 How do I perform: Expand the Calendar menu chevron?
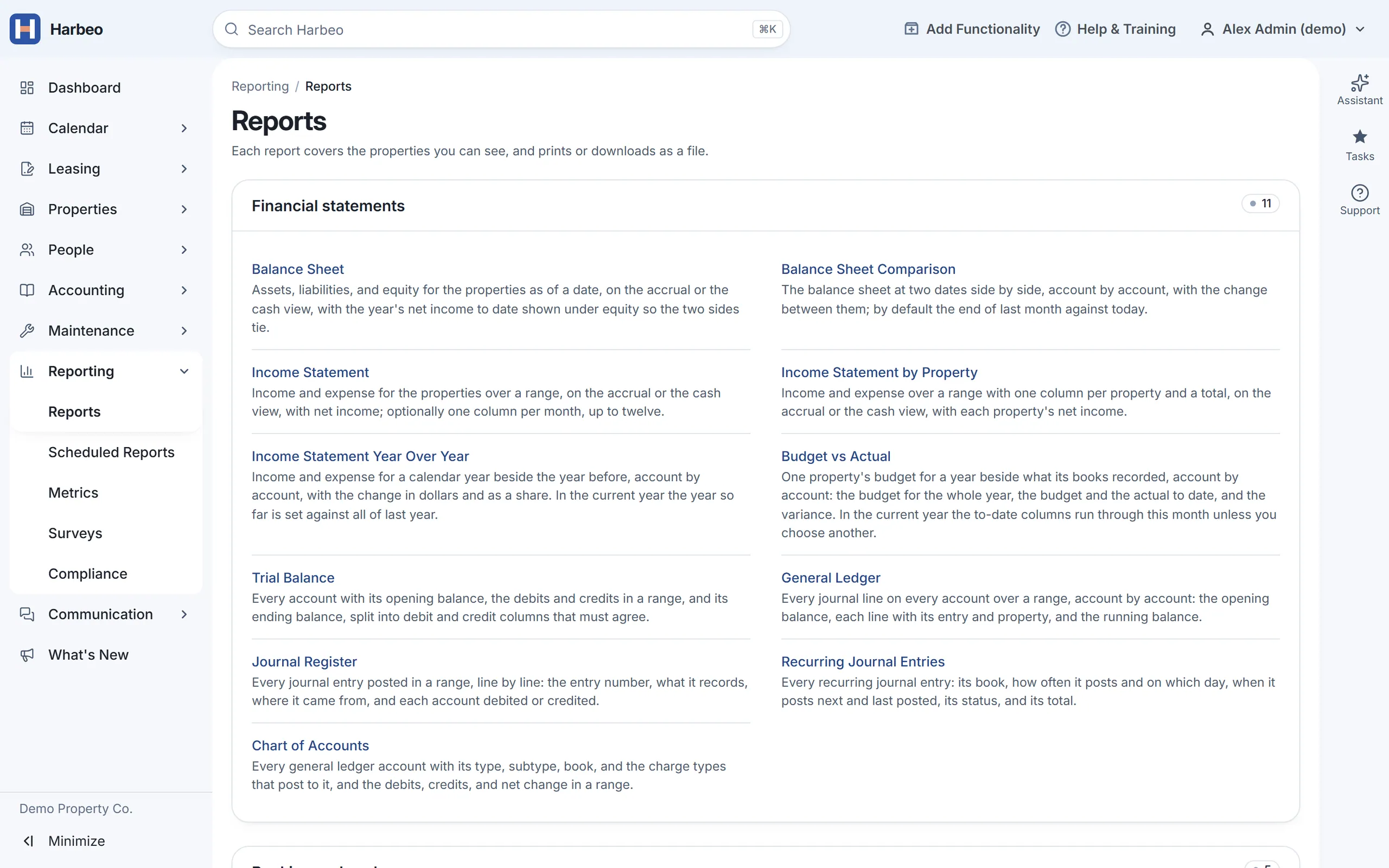[184, 128]
